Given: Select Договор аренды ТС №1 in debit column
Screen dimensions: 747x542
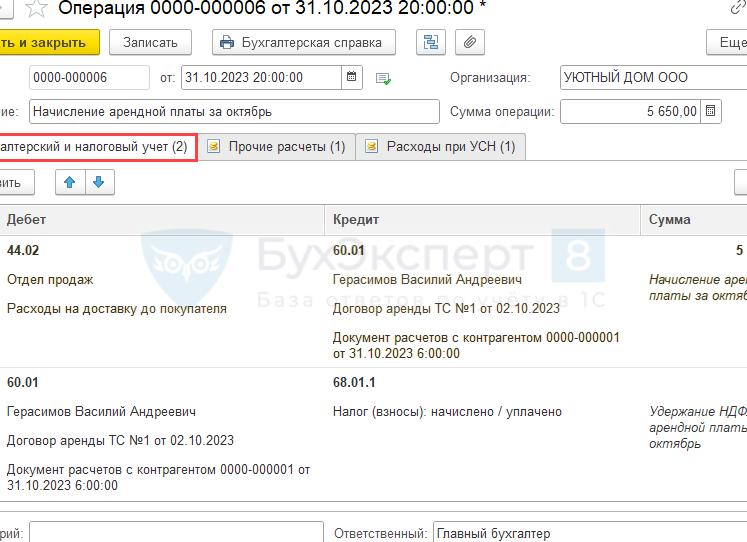Looking at the screenshot, I should 120,441.
